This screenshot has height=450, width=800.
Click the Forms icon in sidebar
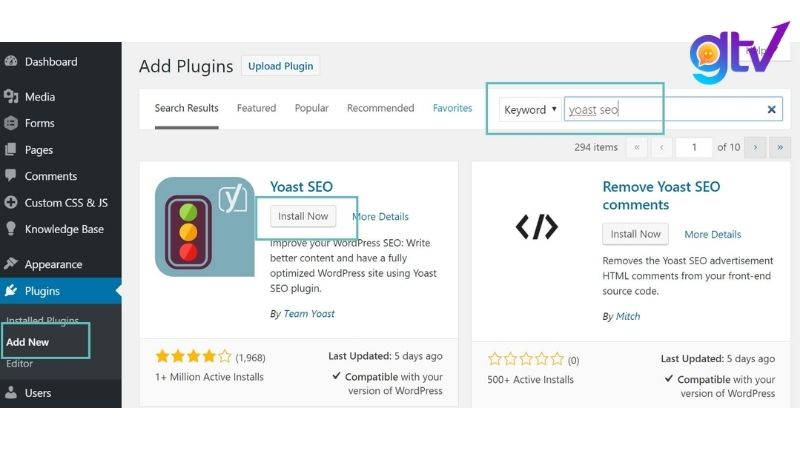(11, 123)
